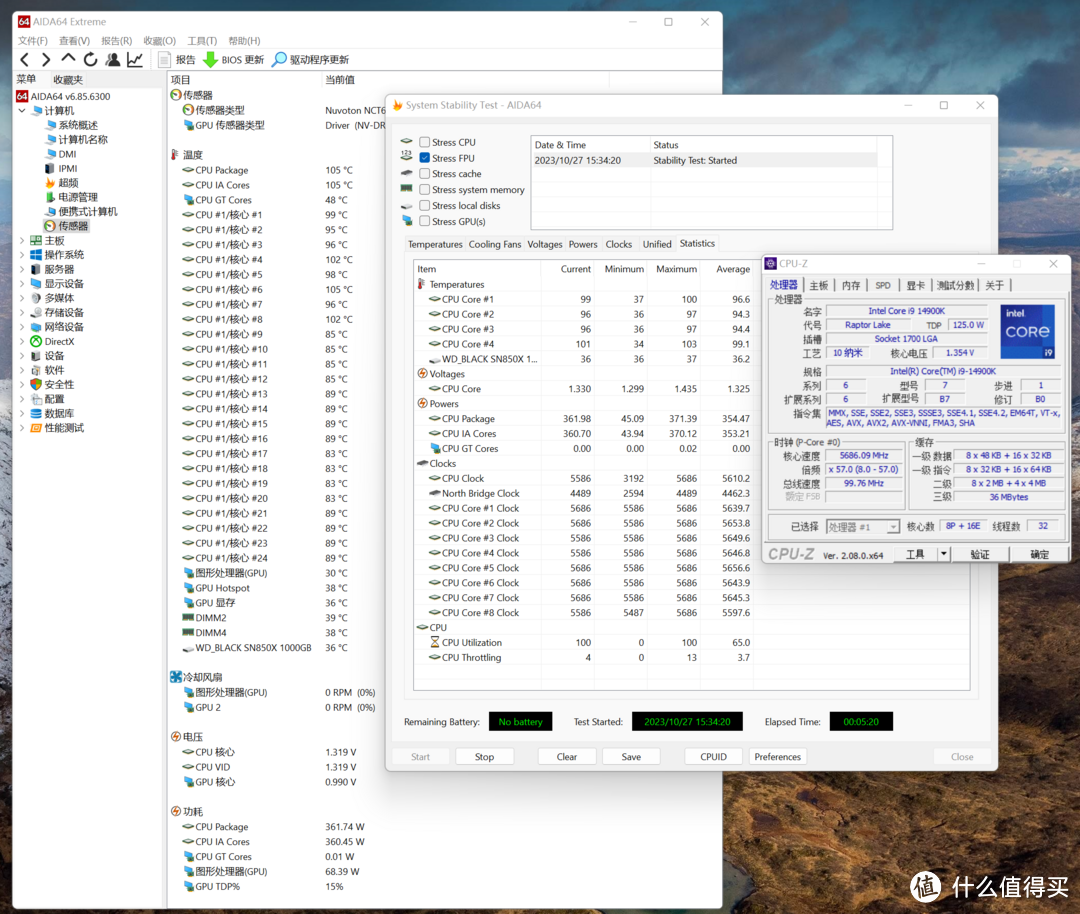Click the user silhouette icon in AIDA64 toolbar
The width and height of the screenshot is (1080, 914).
pyautogui.click(x=113, y=60)
